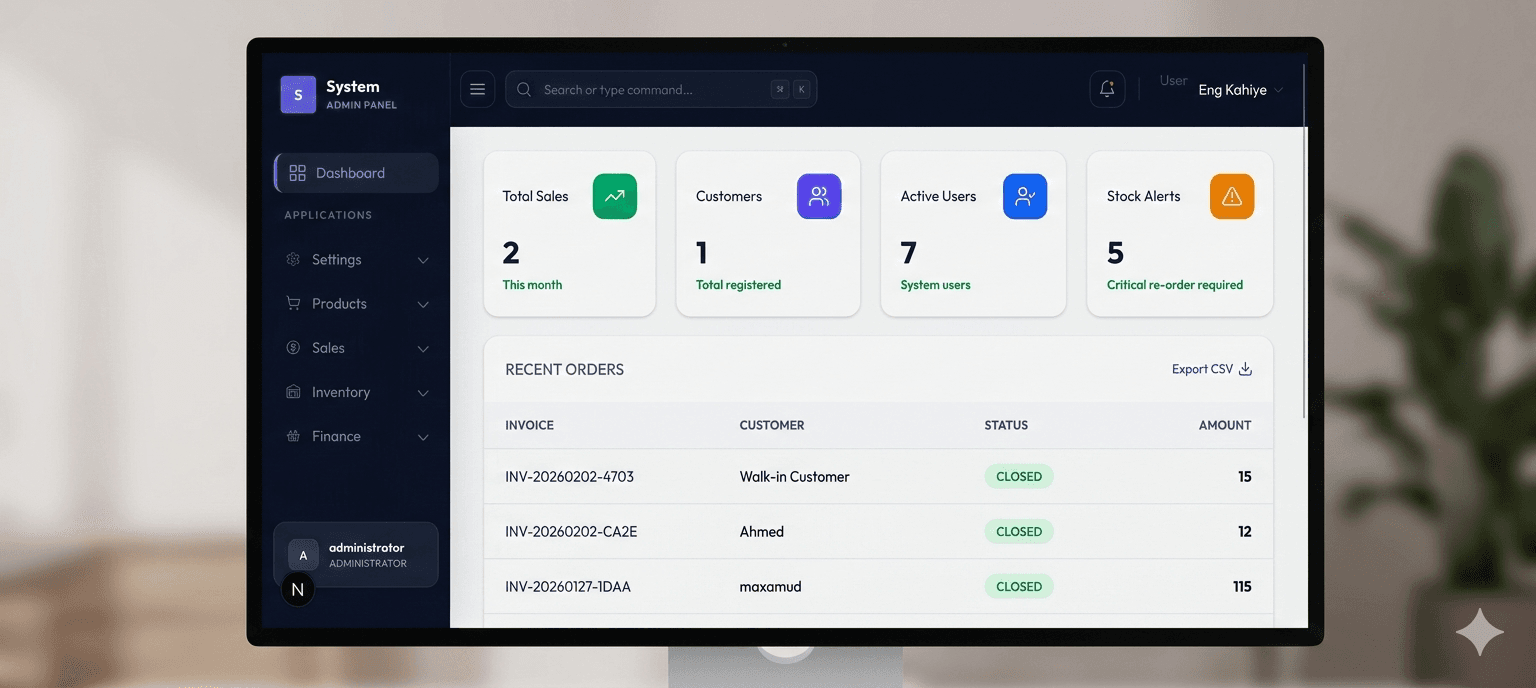The width and height of the screenshot is (1536, 688).
Task: Open the Eng Kahiye user dropdown
Action: pyautogui.click(x=1239, y=89)
